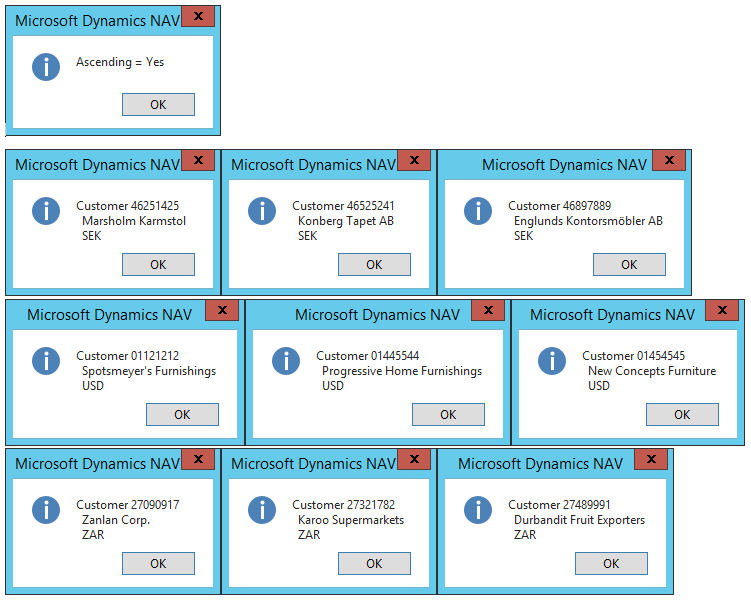Click info icon beside Customer 27321782
This screenshot has width=751, height=601.
point(262,510)
